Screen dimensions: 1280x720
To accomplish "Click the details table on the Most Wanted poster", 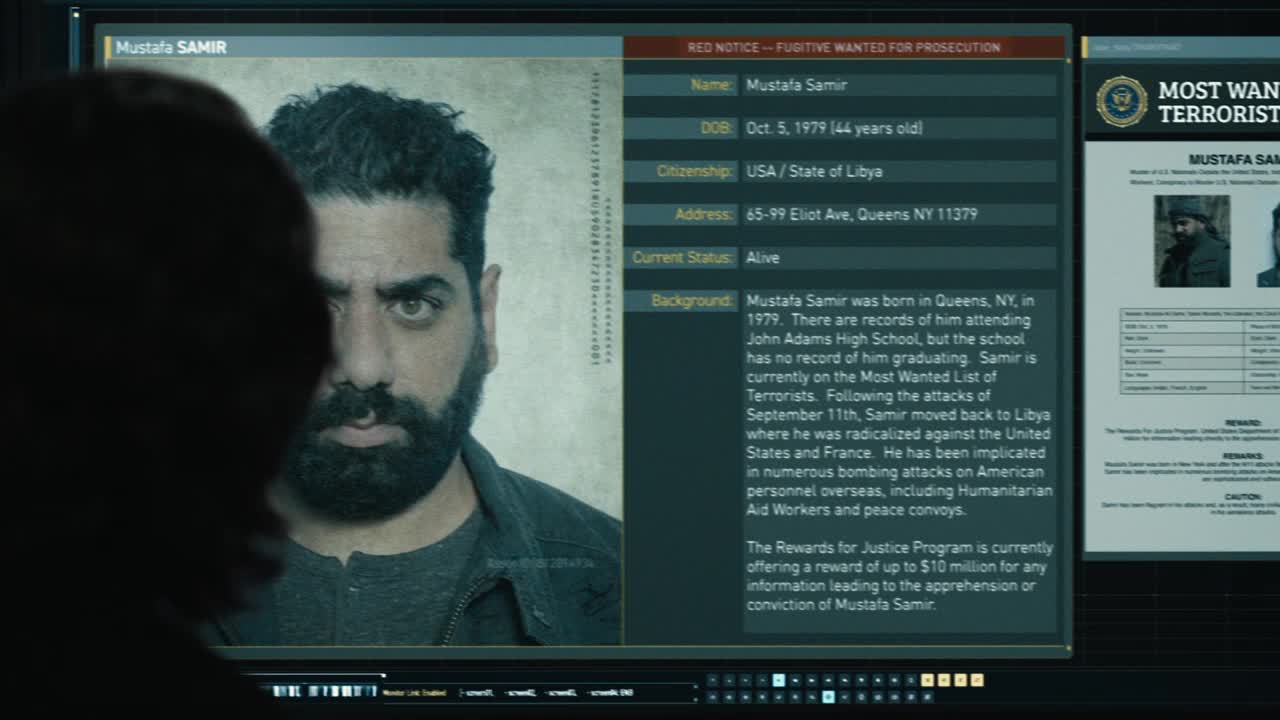I will (1200, 351).
